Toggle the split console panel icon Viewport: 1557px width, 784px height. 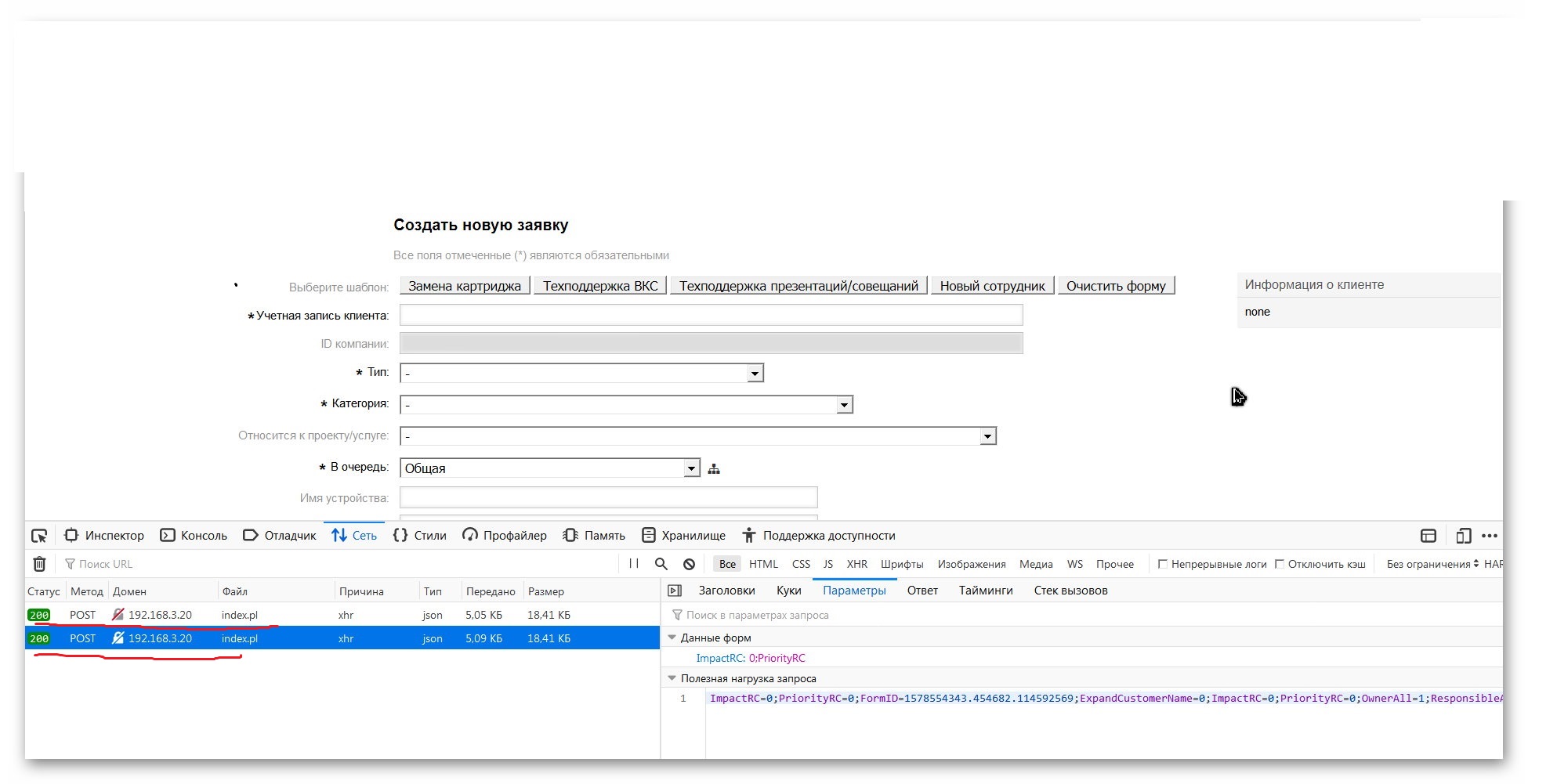(x=1428, y=536)
